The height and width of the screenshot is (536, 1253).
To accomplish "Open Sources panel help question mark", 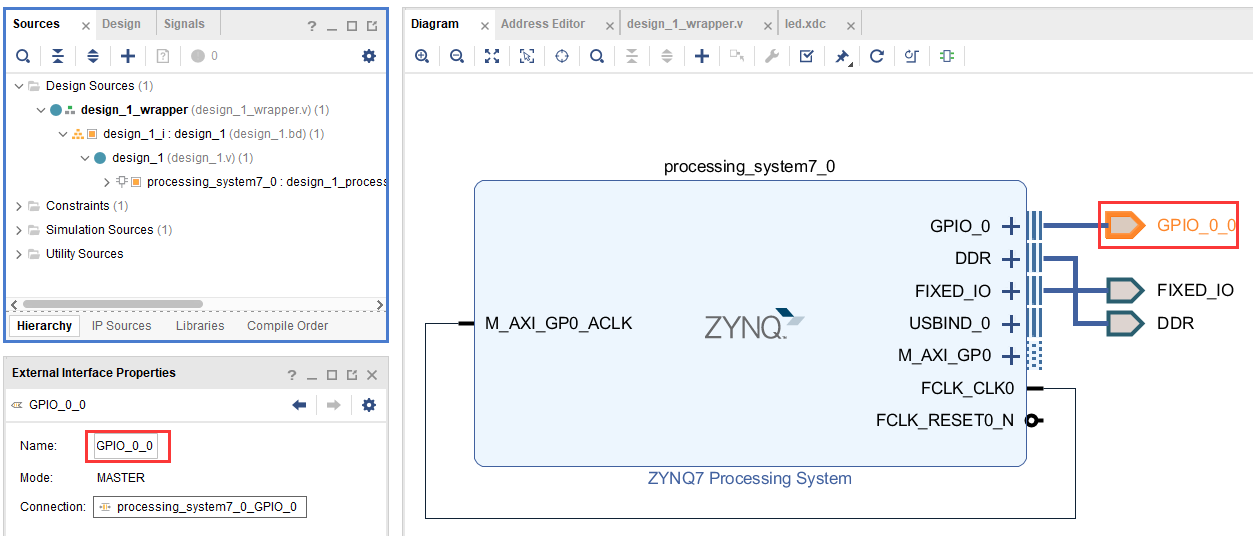I will tap(312, 26).
